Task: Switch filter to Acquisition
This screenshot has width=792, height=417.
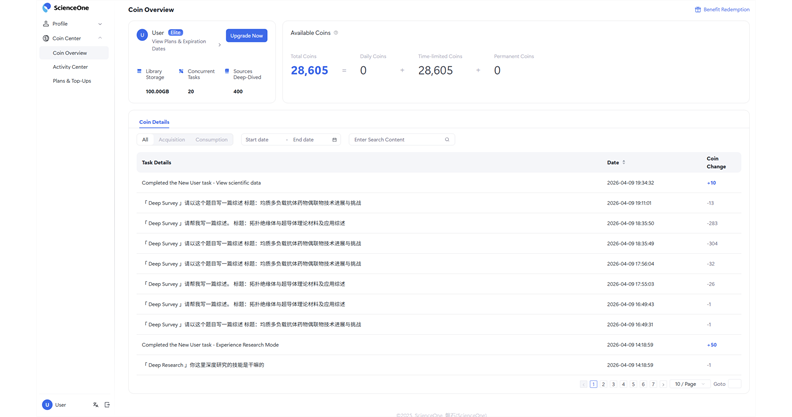Action: (x=172, y=140)
